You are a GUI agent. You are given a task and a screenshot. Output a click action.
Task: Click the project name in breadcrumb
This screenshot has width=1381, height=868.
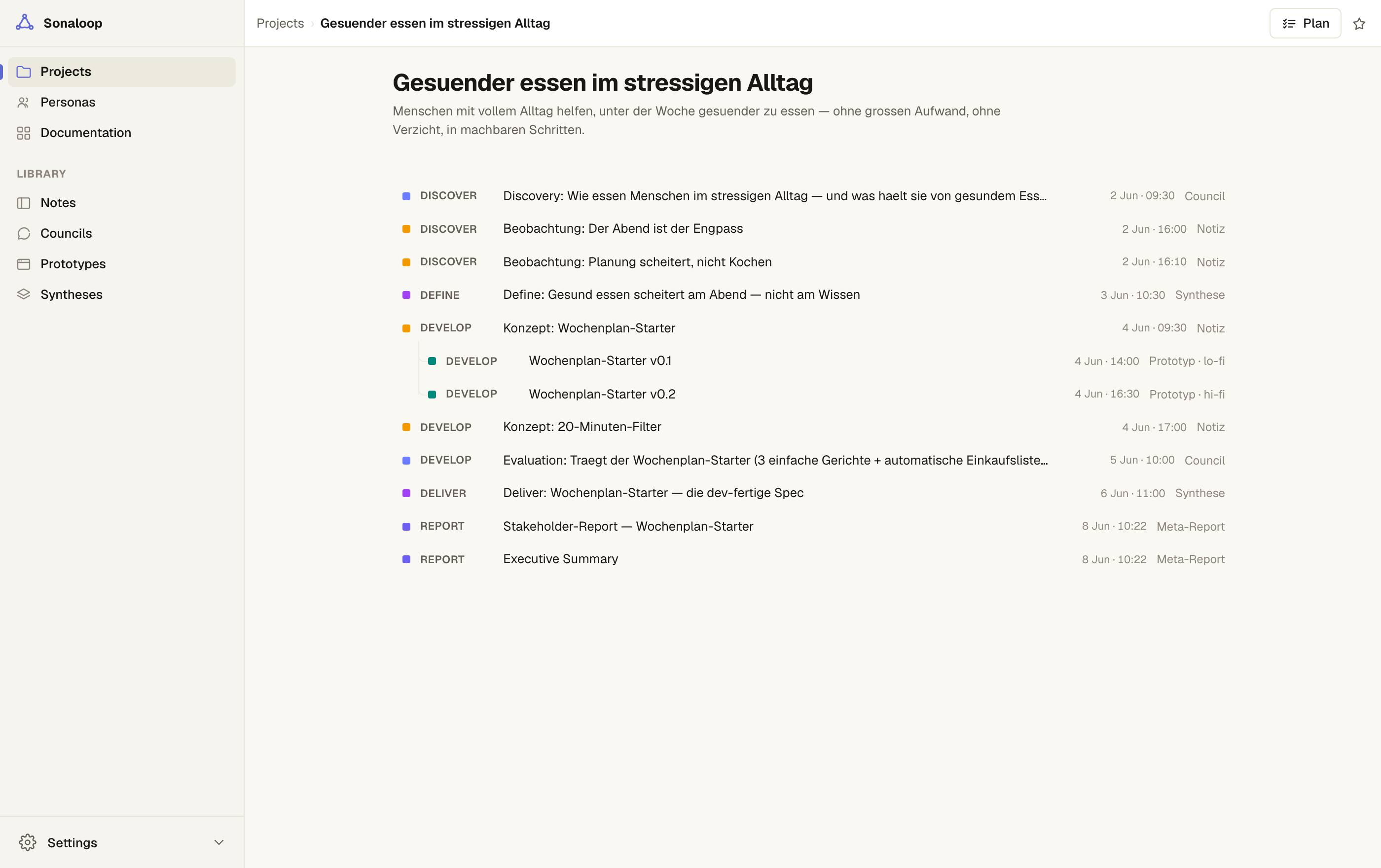[435, 24]
